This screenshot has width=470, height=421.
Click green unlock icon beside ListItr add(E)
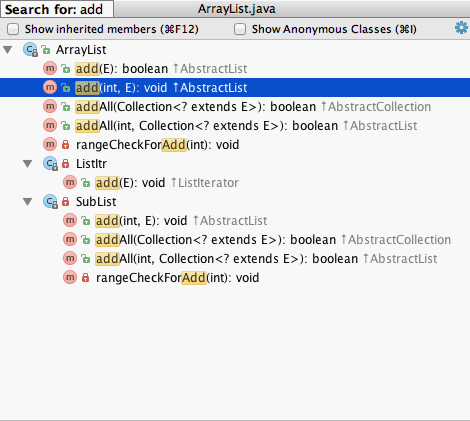point(86,183)
